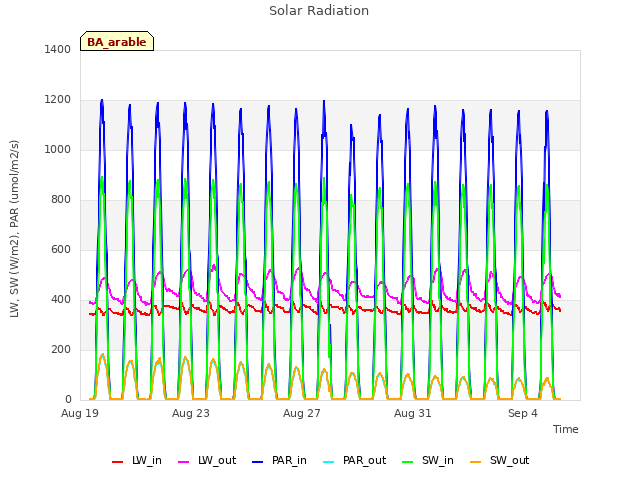Screen dimensions: 640x480
Task: Click the Aug 27 x-axis tick label
Action: pyautogui.click(x=302, y=413)
